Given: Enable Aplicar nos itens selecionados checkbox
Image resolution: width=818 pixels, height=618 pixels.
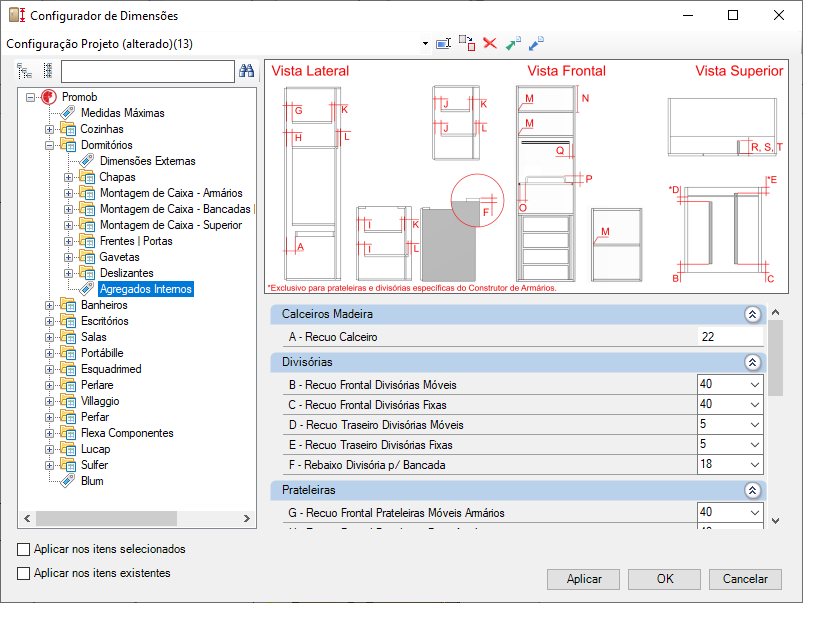Looking at the screenshot, I should coord(23,549).
